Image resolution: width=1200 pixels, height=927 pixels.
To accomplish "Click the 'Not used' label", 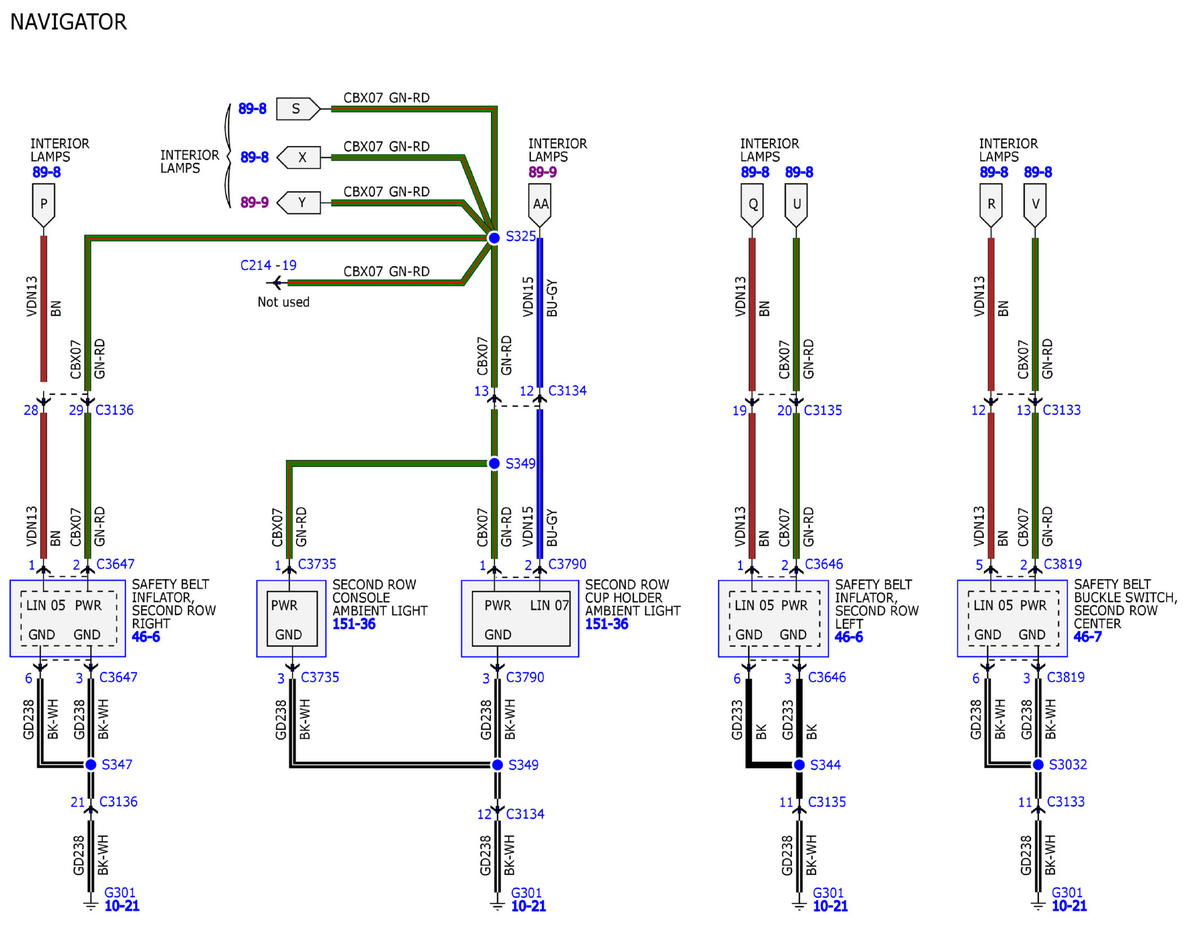I will [x=284, y=302].
